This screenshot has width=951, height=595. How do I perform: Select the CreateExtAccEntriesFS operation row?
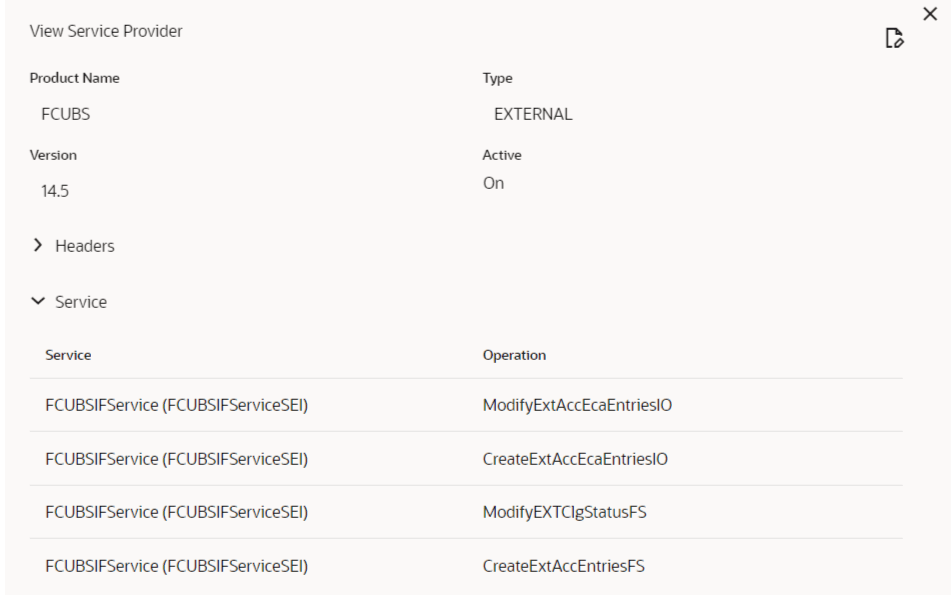[x=466, y=565]
